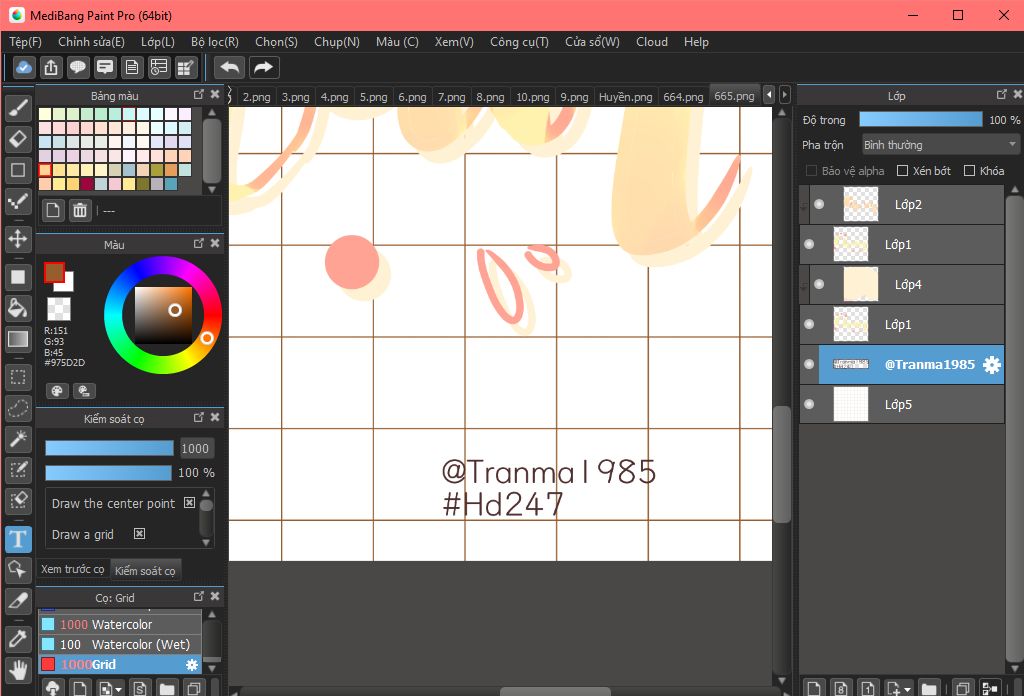Close the Cọ: Grid brush panel
The image size is (1024, 696).
215,596
